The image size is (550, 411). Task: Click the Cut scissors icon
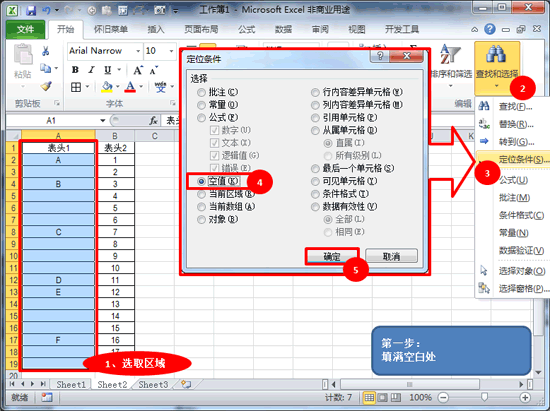point(45,51)
